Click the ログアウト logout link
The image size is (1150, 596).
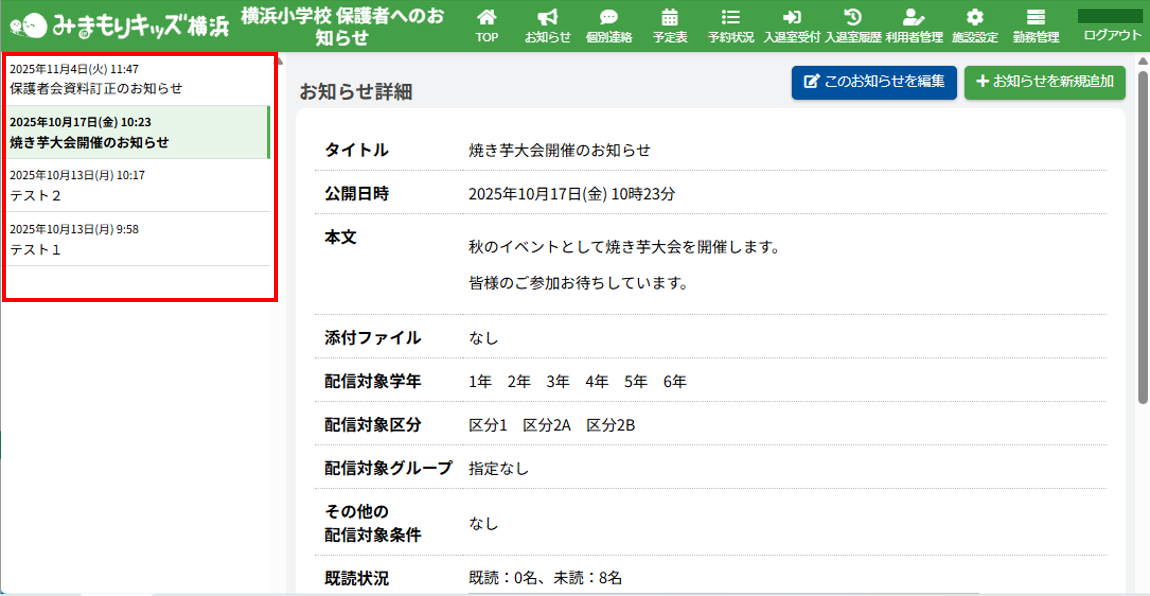click(x=1112, y=35)
